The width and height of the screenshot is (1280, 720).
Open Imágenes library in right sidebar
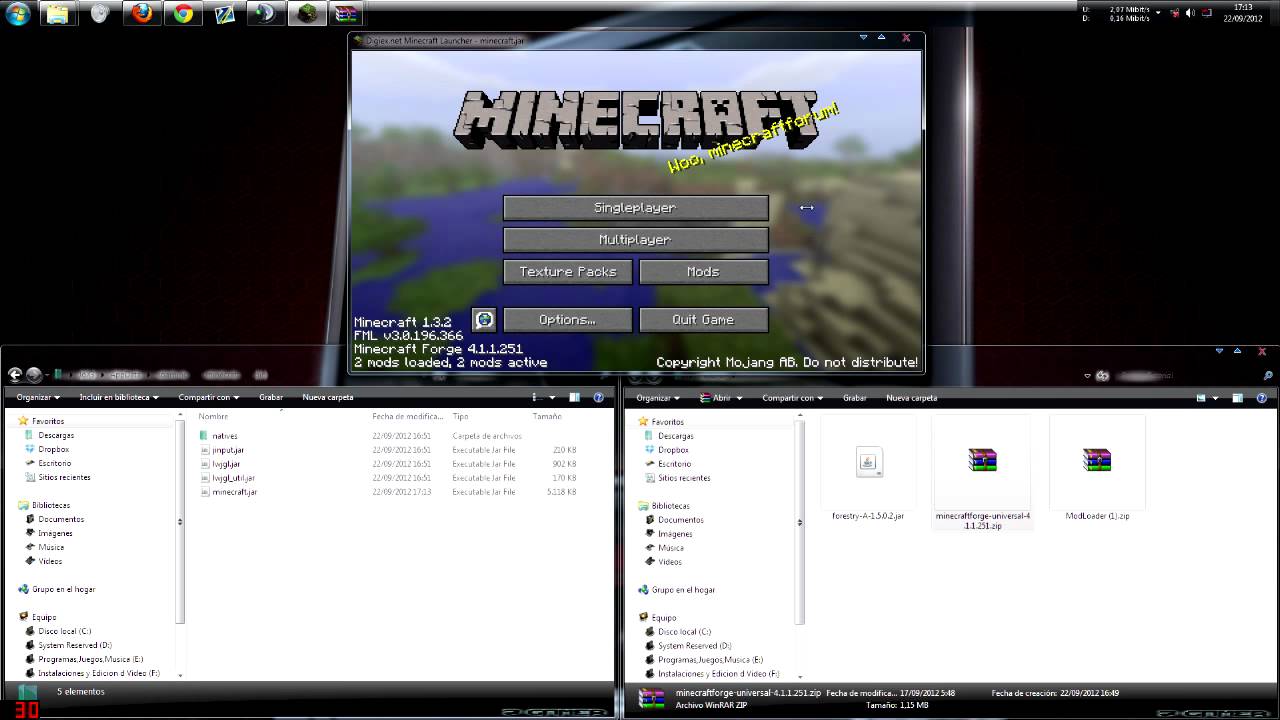675,534
